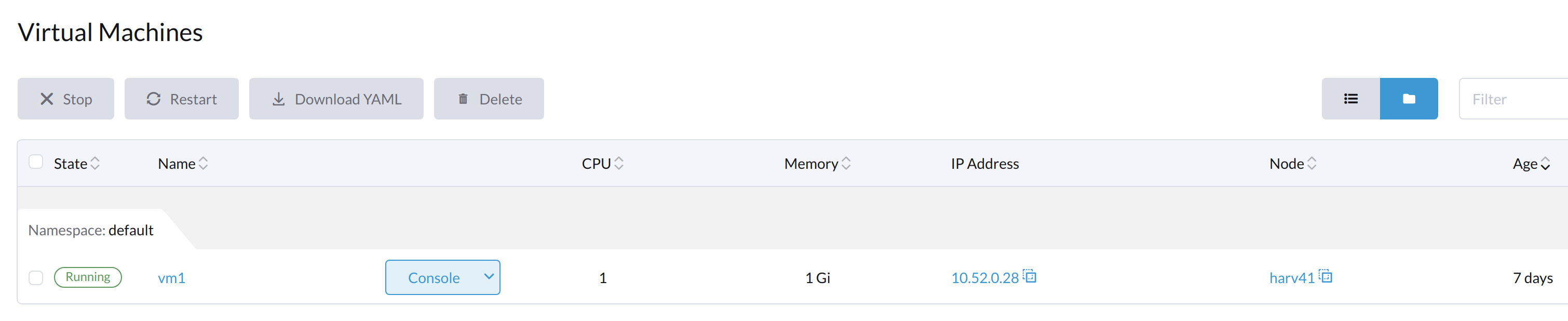Open the vm1 virtual machine details
The width and height of the screenshot is (1568, 321).
click(x=172, y=277)
